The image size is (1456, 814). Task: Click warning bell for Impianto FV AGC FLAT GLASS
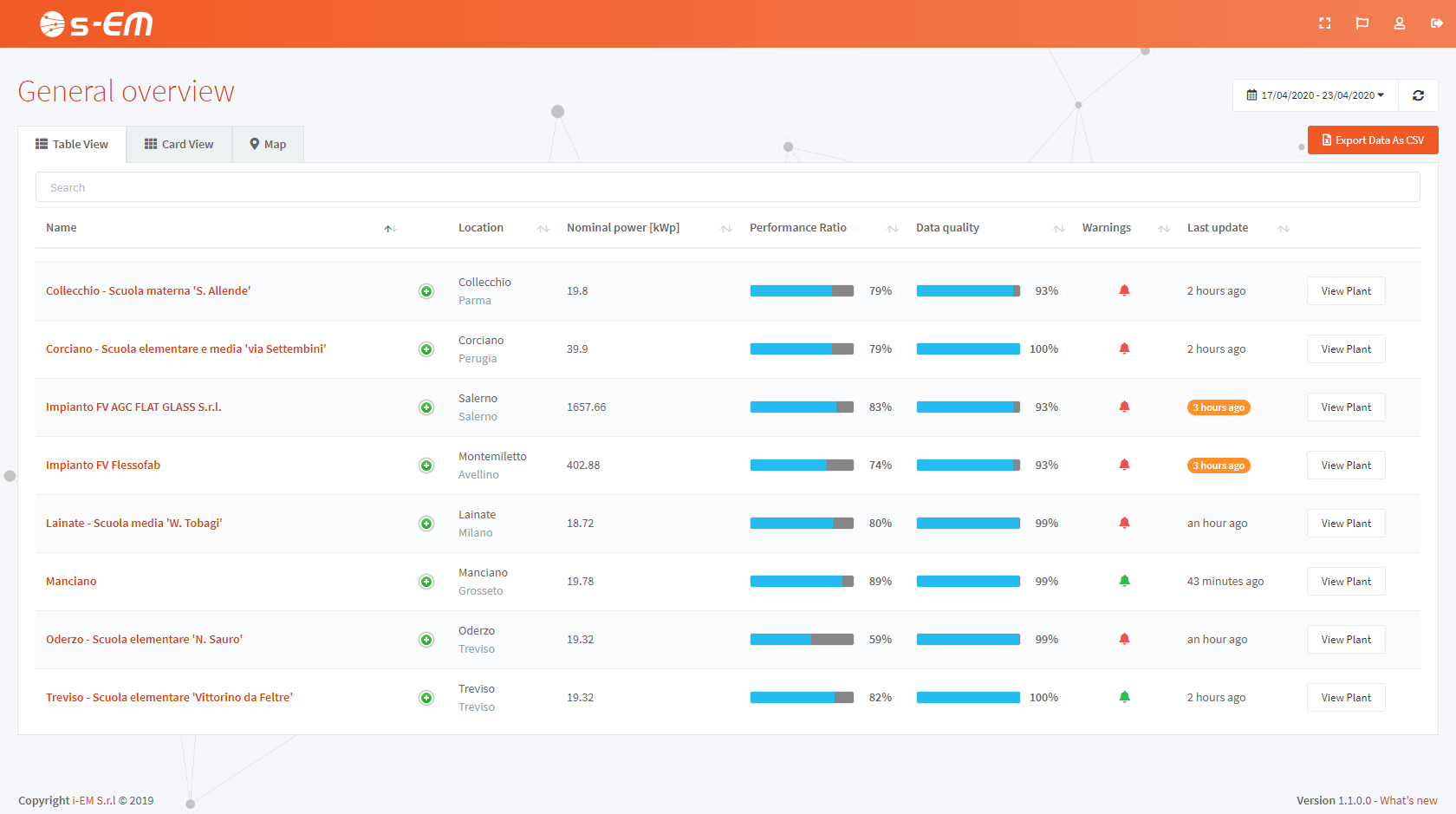coord(1124,407)
